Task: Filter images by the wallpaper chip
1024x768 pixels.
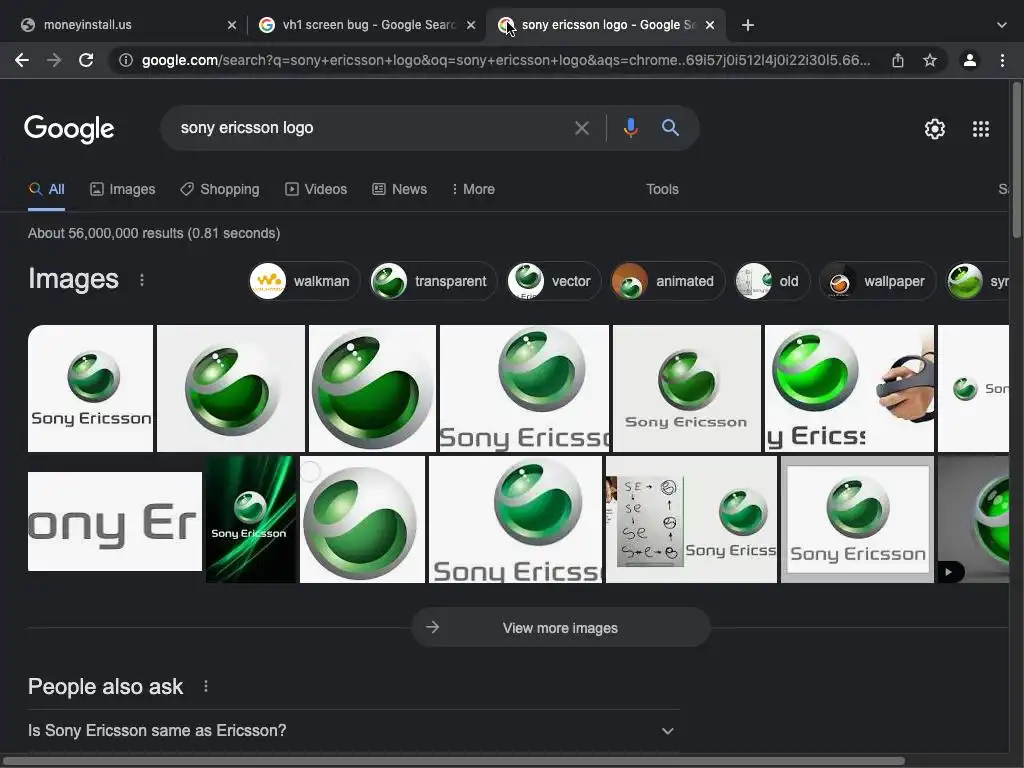Action: click(878, 281)
